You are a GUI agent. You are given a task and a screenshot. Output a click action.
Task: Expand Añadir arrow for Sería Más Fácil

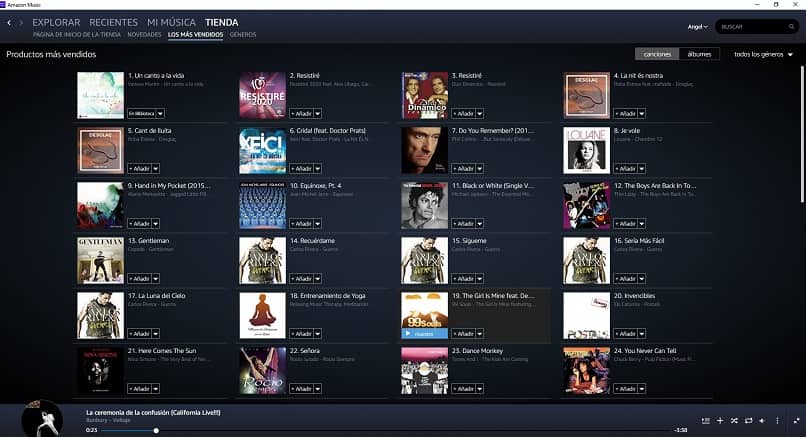tap(642, 279)
